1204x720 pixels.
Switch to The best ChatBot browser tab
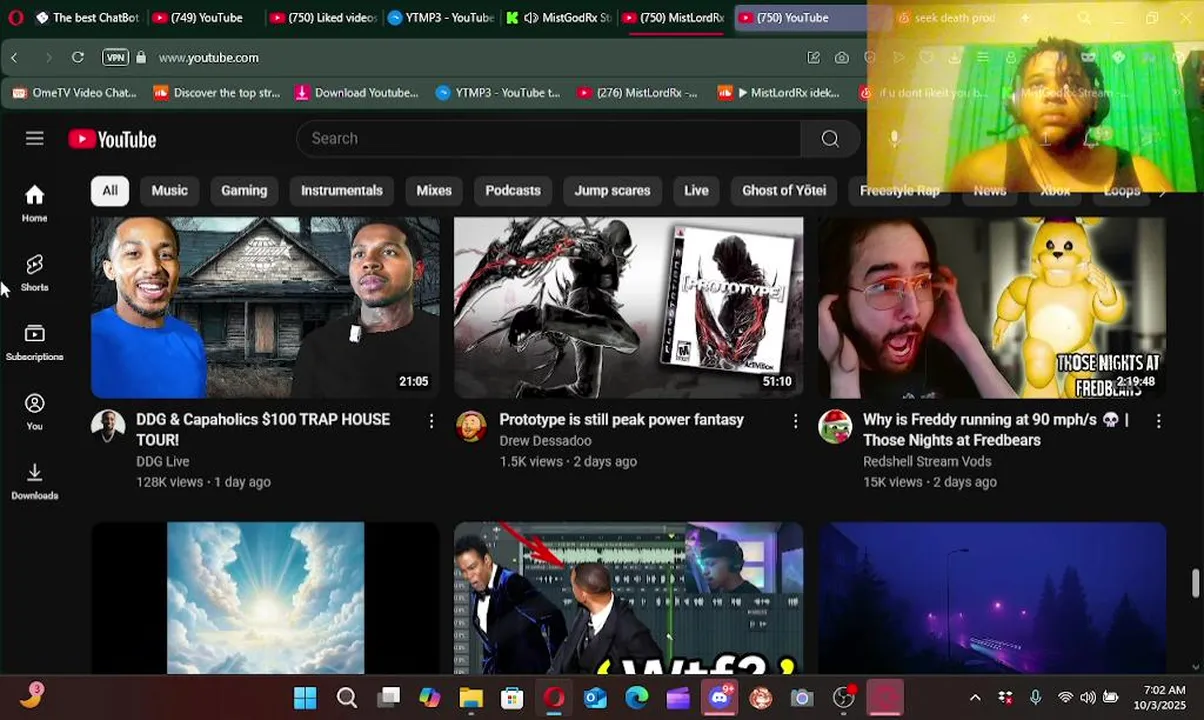(x=87, y=18)
